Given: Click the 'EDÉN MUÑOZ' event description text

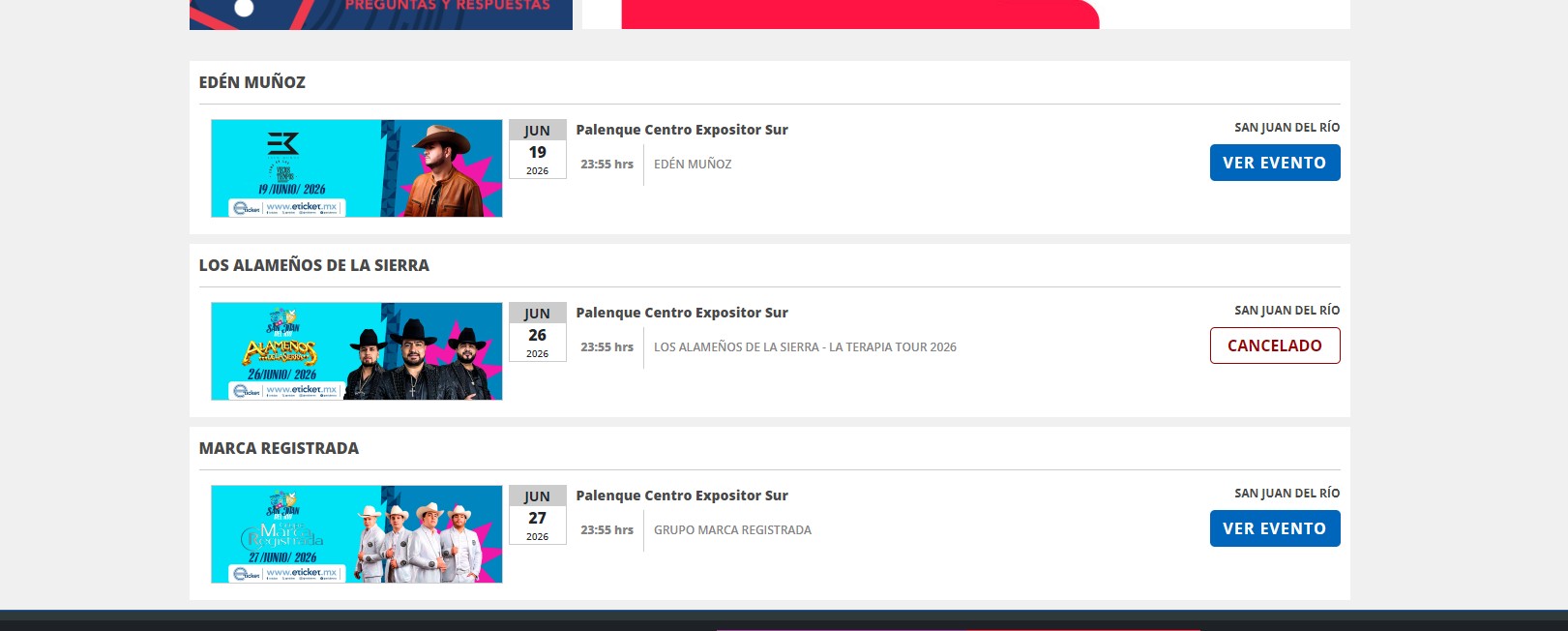Looking at the screenshot, I should [693, 165].
